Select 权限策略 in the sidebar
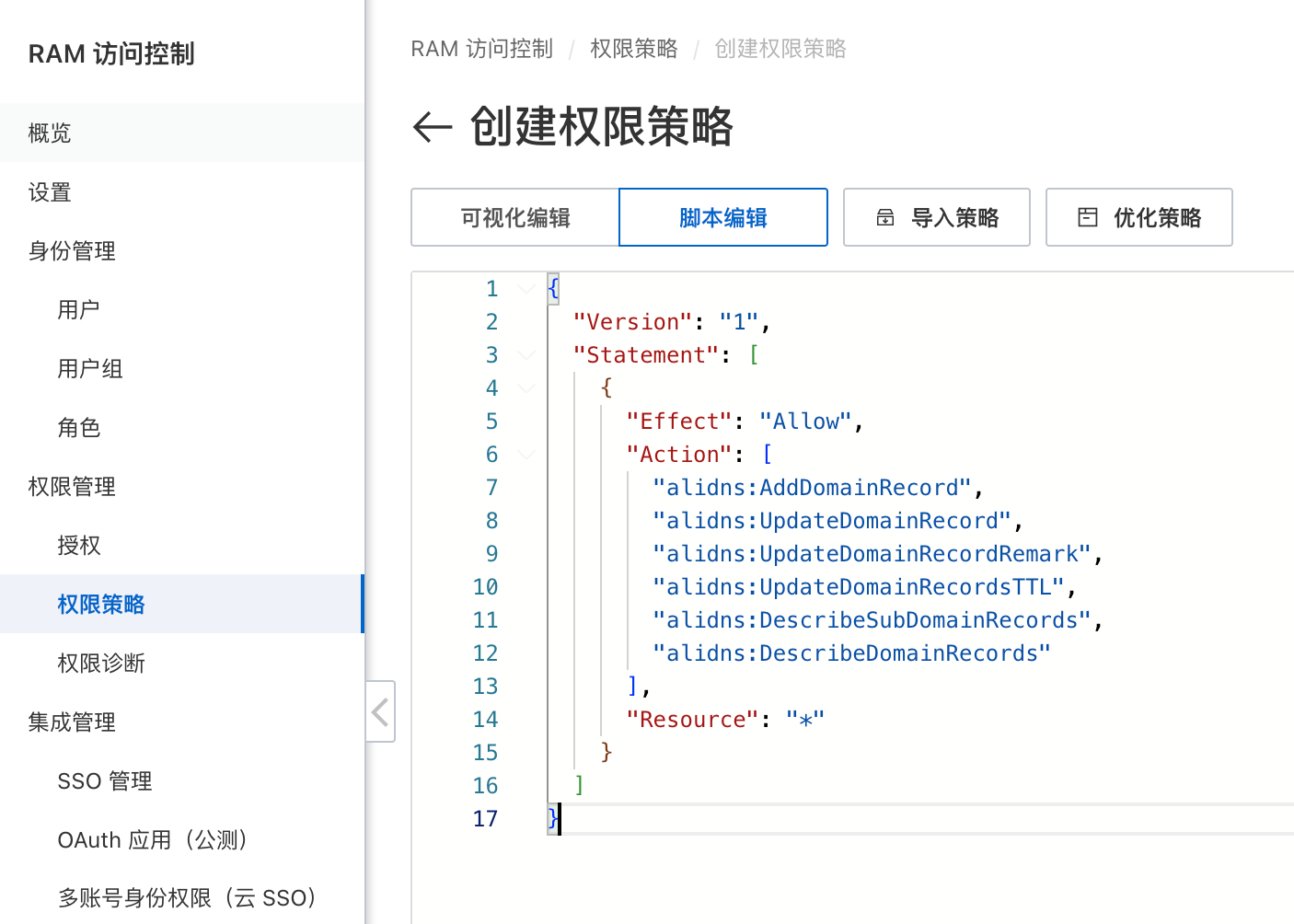Image resolution: width=1294 pixels, height=924 pixels. coord(182,604)
